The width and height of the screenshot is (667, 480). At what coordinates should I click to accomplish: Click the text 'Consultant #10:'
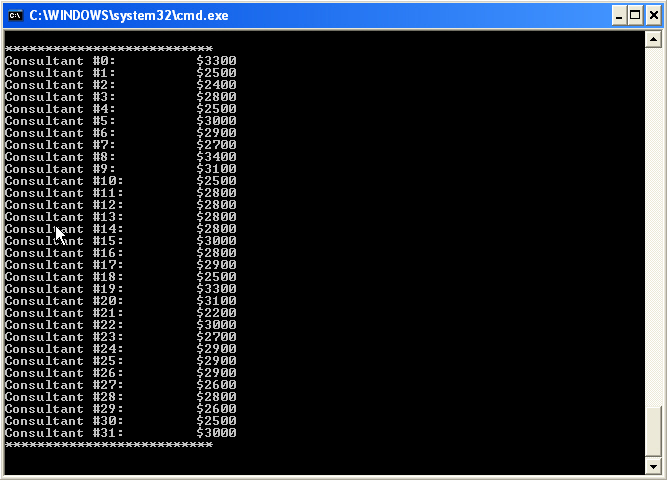pos(64,181)
